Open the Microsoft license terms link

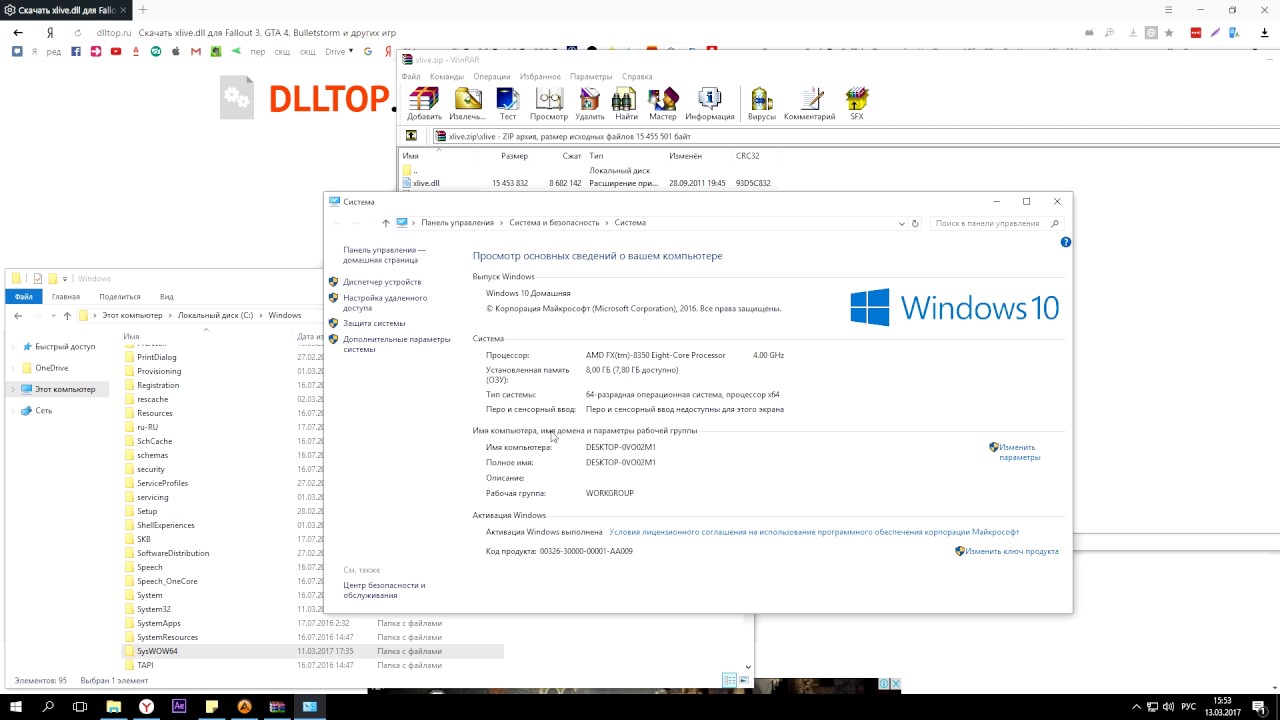click(x=814, y=532)
